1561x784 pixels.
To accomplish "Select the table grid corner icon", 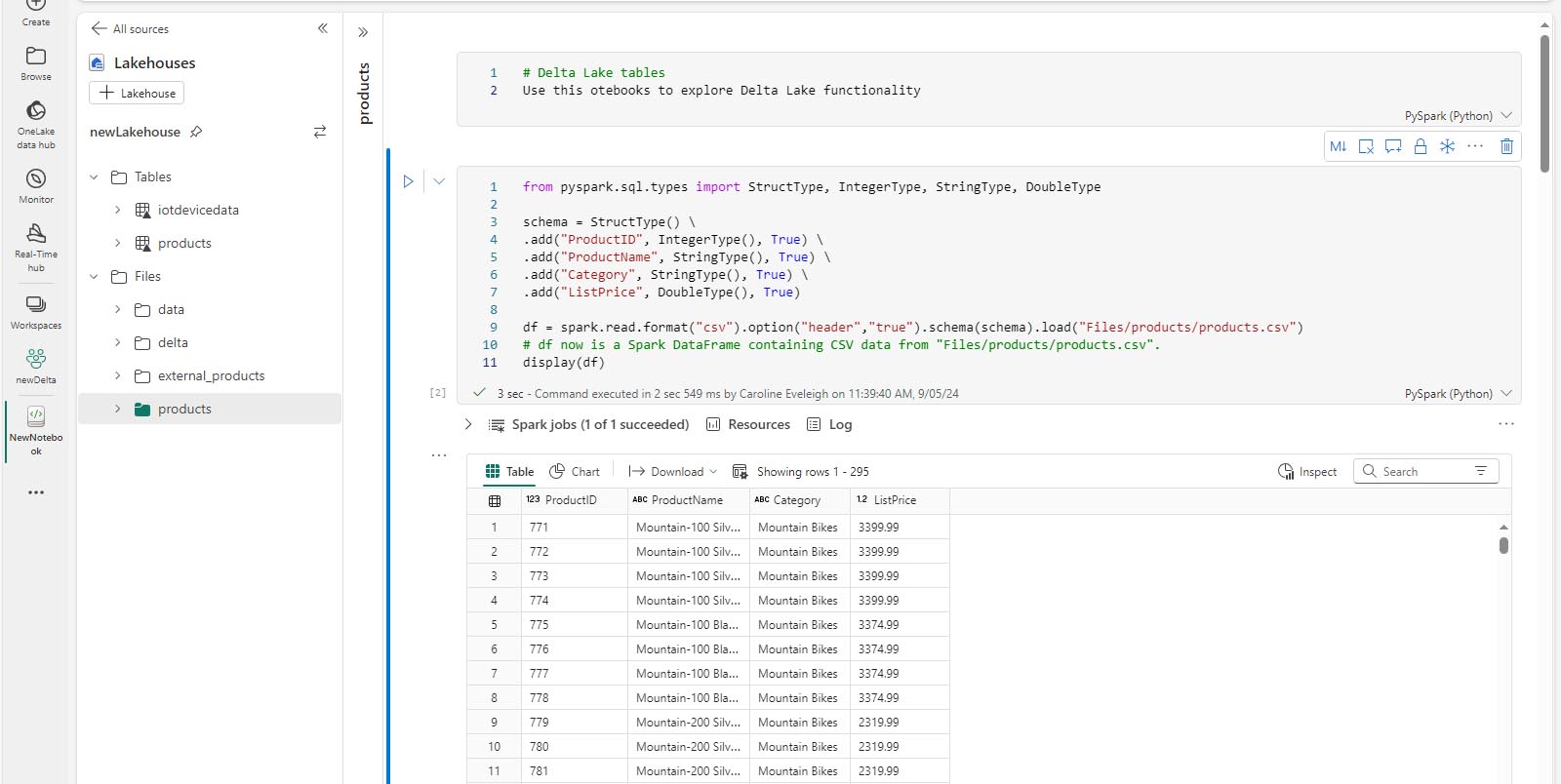I will point(495,500).
